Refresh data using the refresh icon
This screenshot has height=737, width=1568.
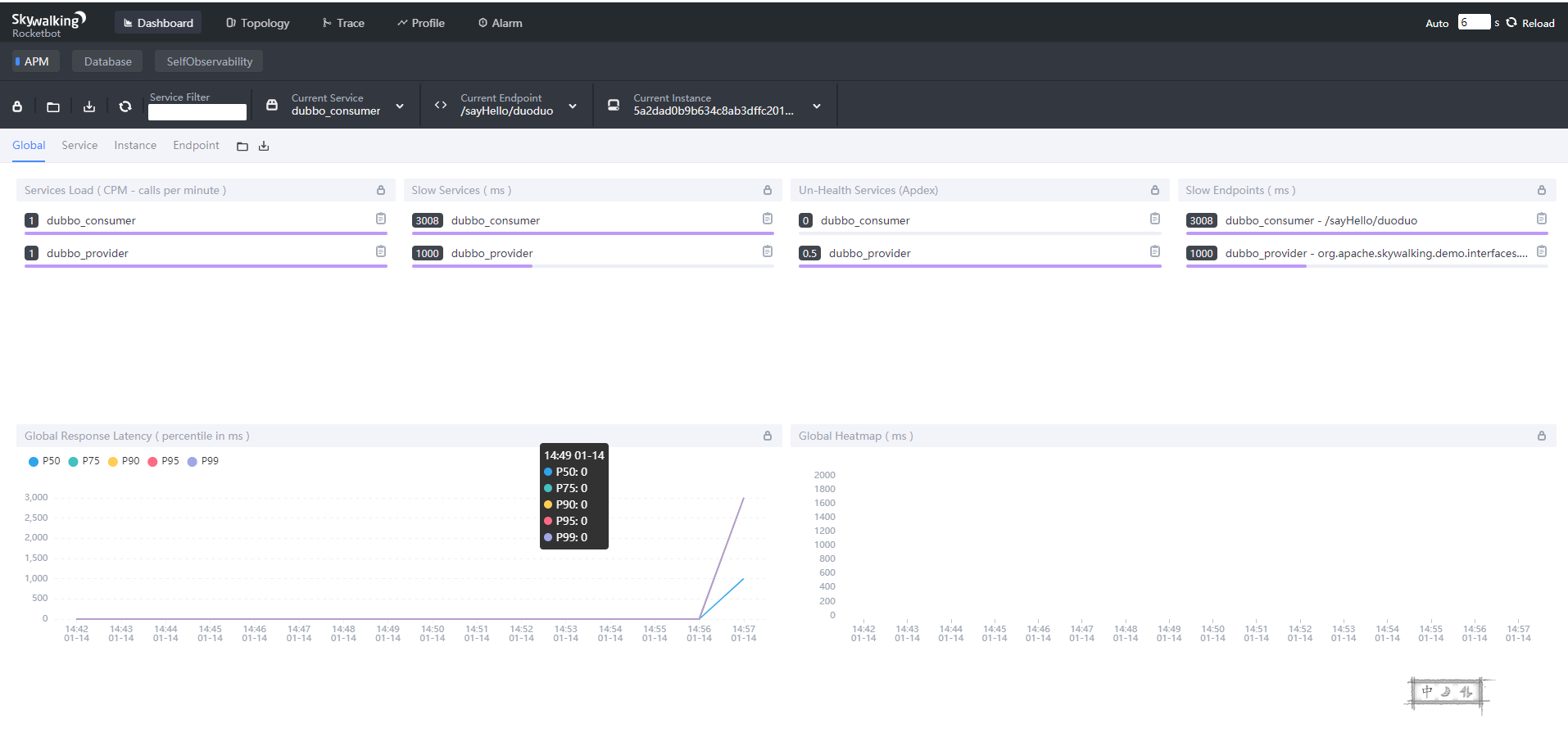pos(125,106)
